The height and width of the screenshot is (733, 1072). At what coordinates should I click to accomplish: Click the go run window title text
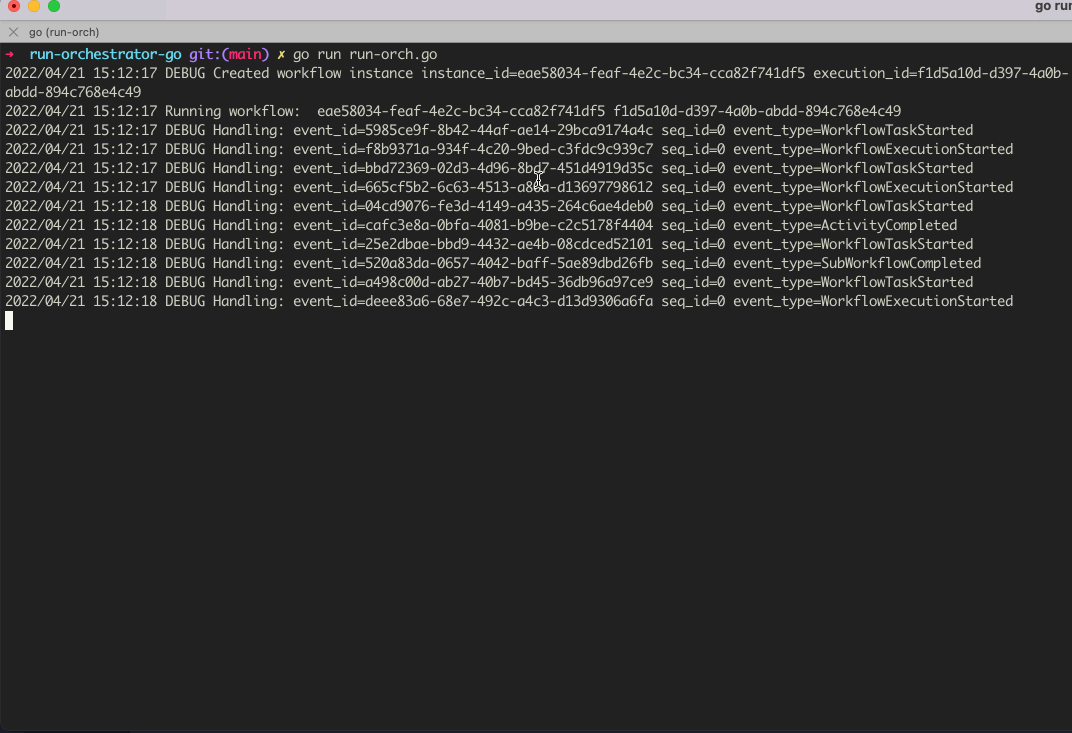pyautogui.click(x=1049, y=6)
